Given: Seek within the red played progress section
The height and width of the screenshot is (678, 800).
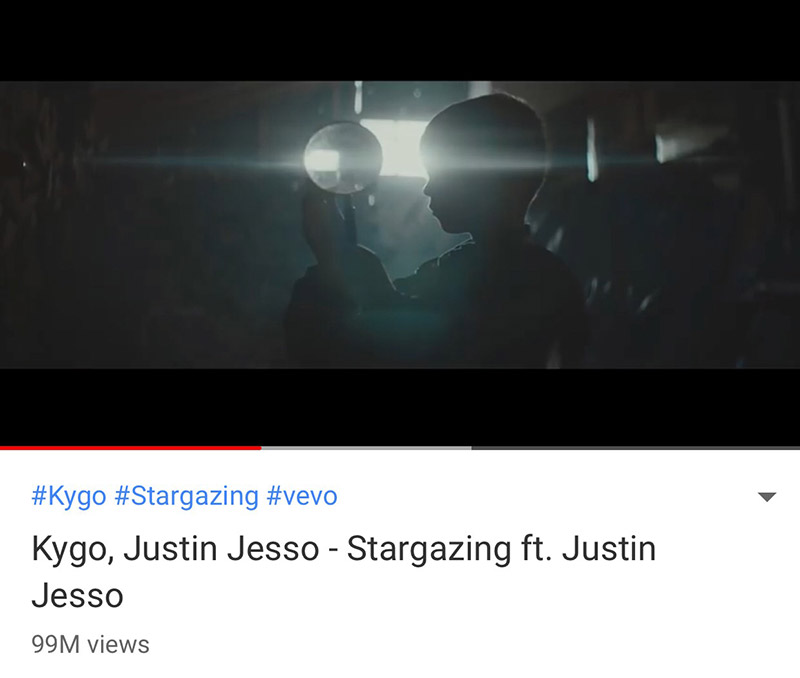Looking at the screenshot, I should (x=131, y=448).
